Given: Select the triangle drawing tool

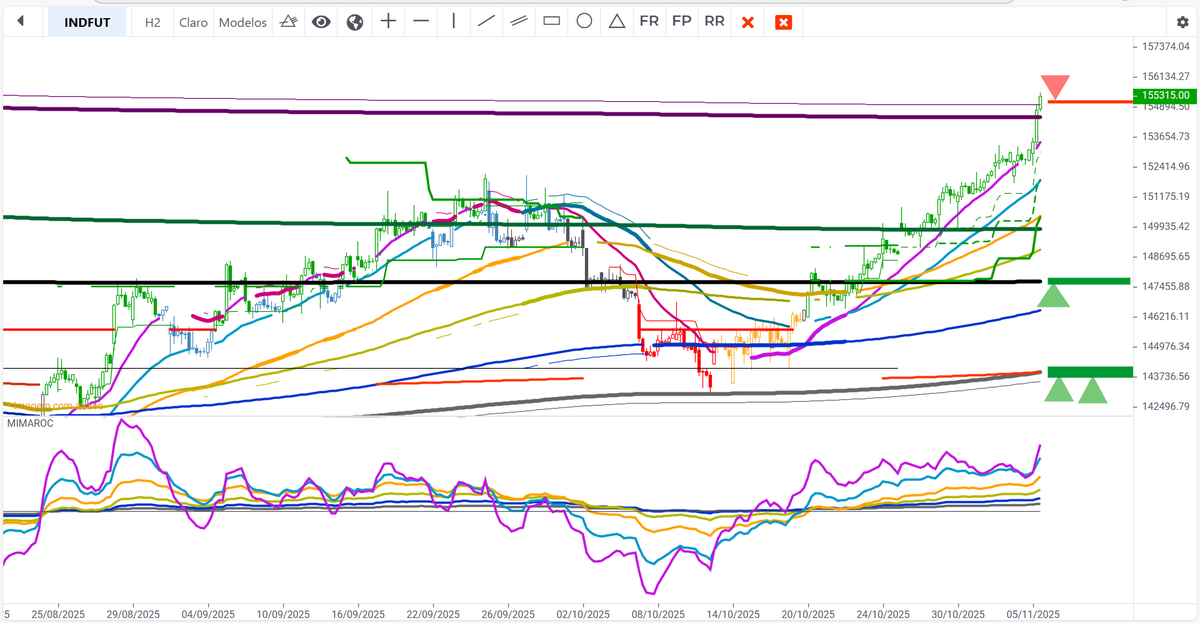Looking at the screenshot, I should pyautogui.click(x=617, y=21).
